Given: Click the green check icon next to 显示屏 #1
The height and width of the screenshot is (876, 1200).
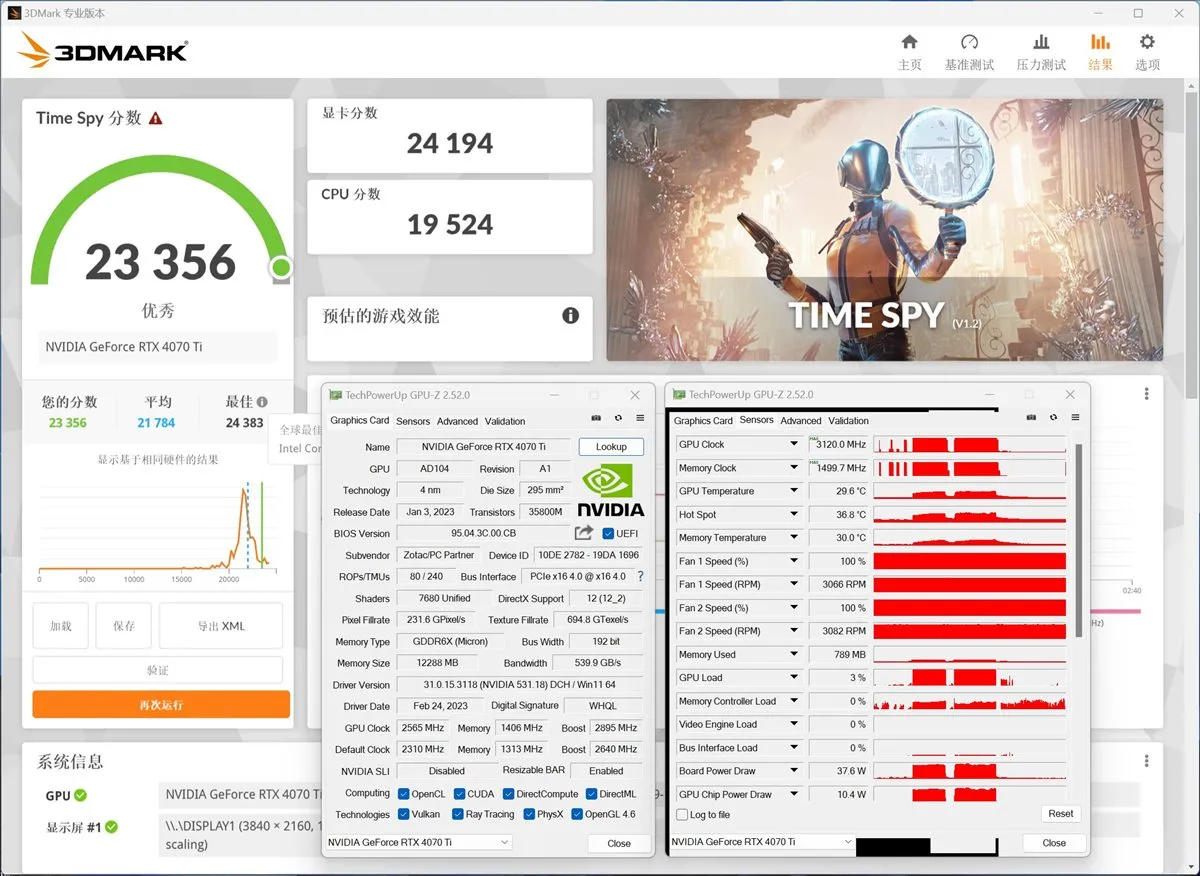Looking at the screenshot, I should click(112, 827).
